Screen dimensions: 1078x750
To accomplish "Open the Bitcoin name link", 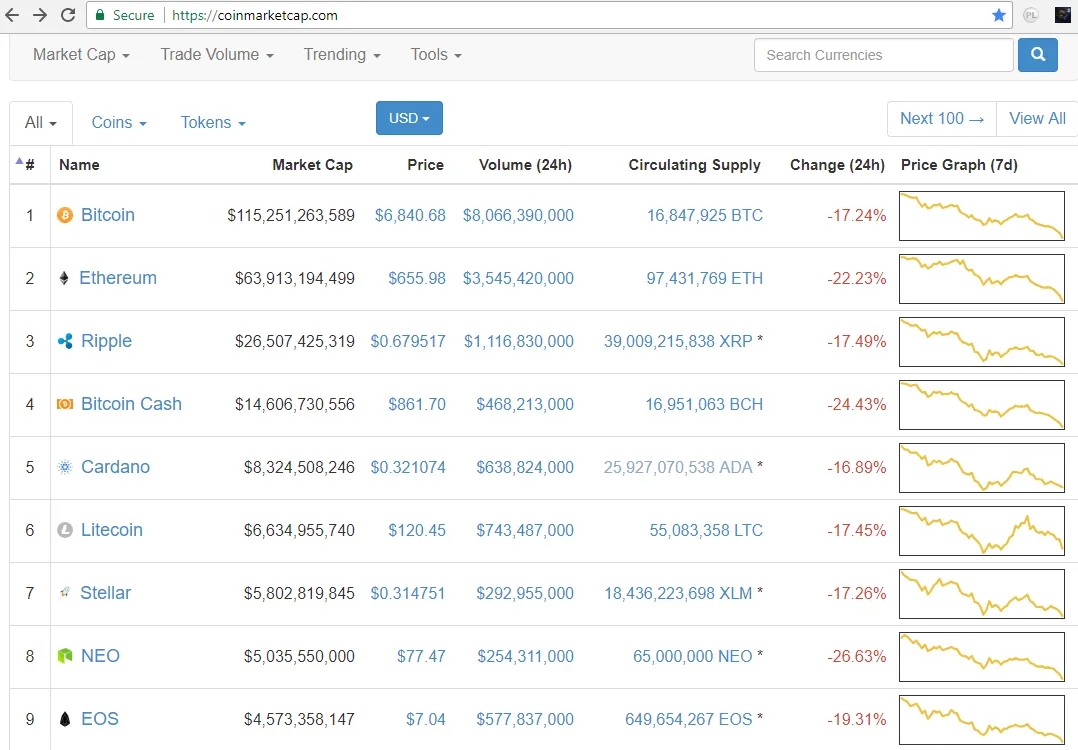I will 108,215.
